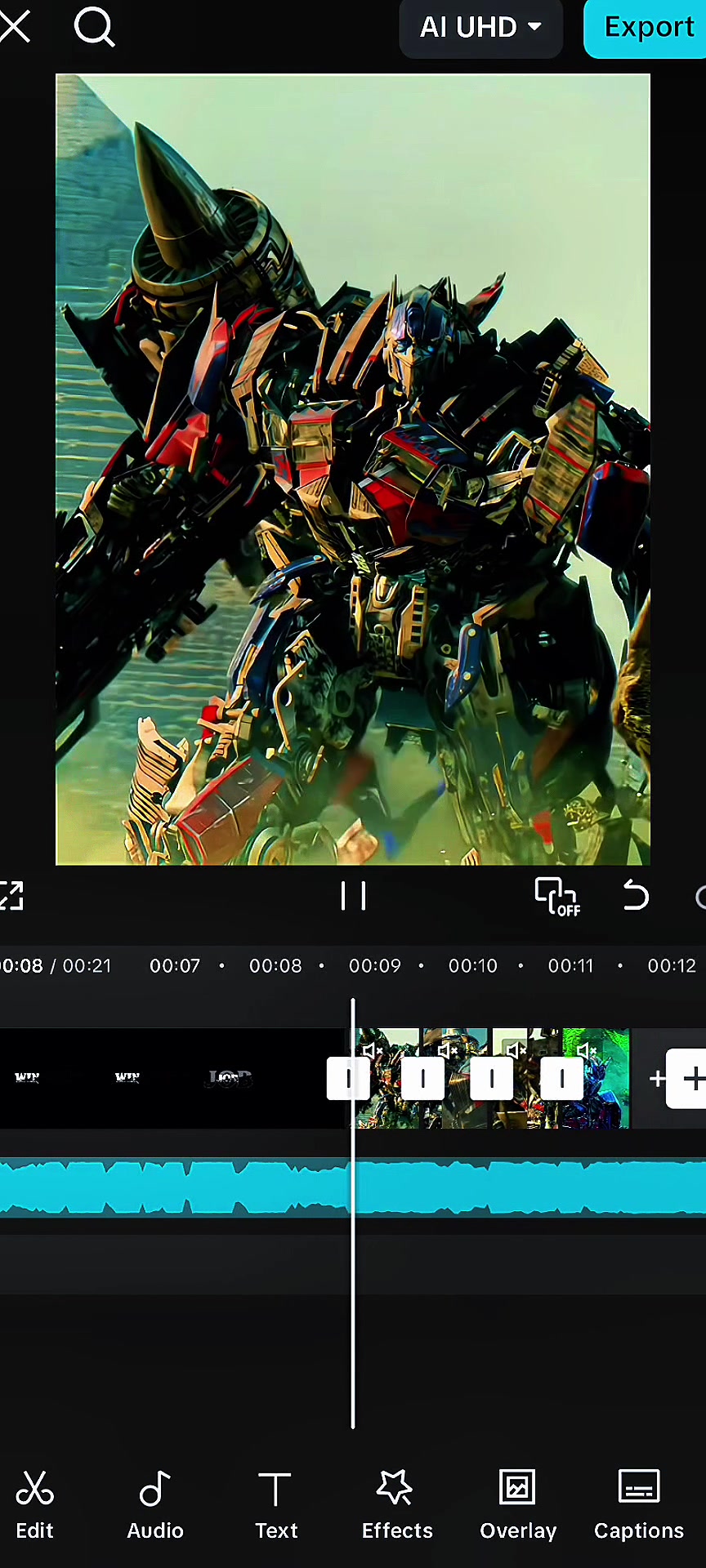706x1568 pixels.
Task: Open the Captions tool
Action: coord(639,1504)
